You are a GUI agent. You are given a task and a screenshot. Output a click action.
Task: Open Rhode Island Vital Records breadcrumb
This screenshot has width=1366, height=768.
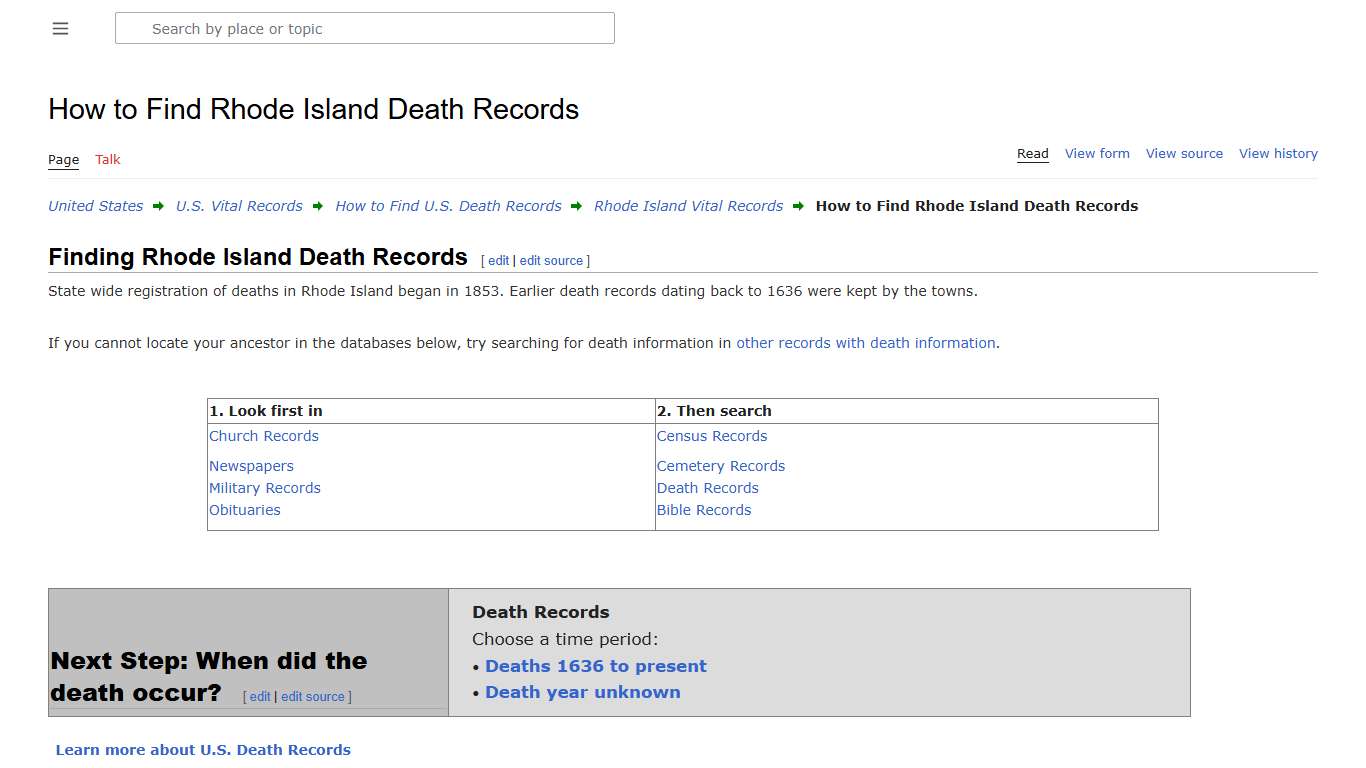[688, 206]
